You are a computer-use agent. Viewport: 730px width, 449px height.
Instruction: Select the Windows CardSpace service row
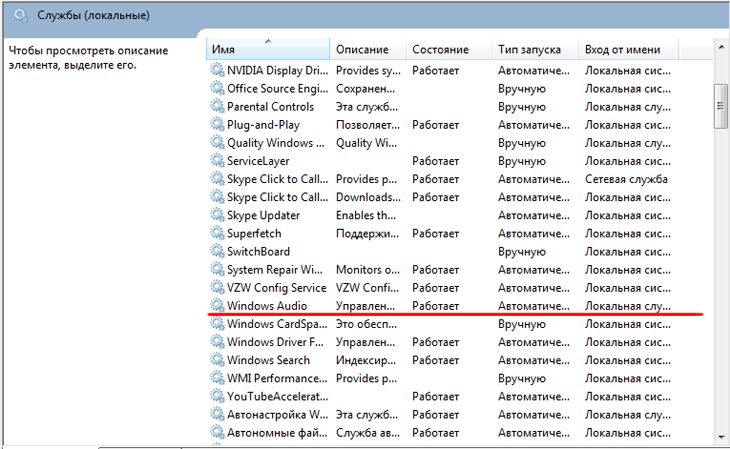(276, 324)
